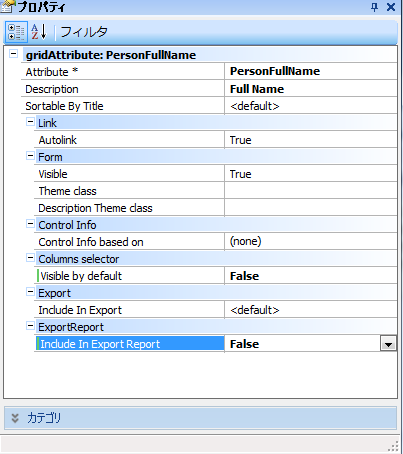Pin the properties panel
403x454 pixels.
[x=375, y=7]
